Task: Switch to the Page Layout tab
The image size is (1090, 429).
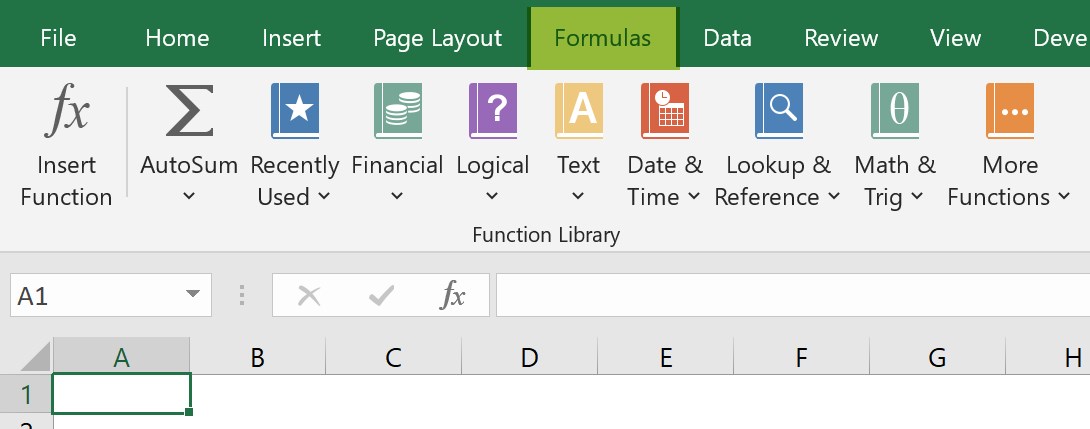Action: pos(437,38)
